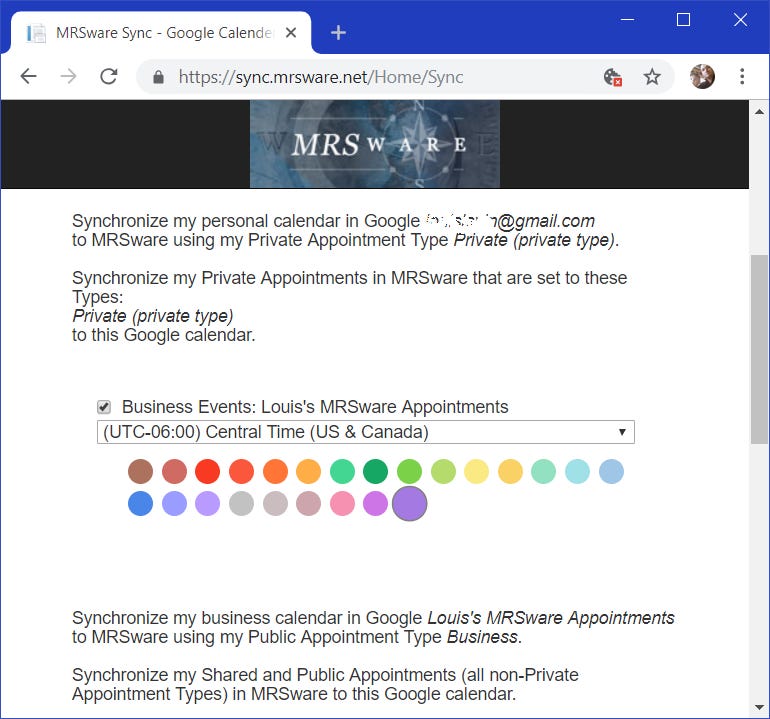This screenshot has height=719, width=770.
Task: Minimize the Chrome window
Action: [x=627, y=20]
